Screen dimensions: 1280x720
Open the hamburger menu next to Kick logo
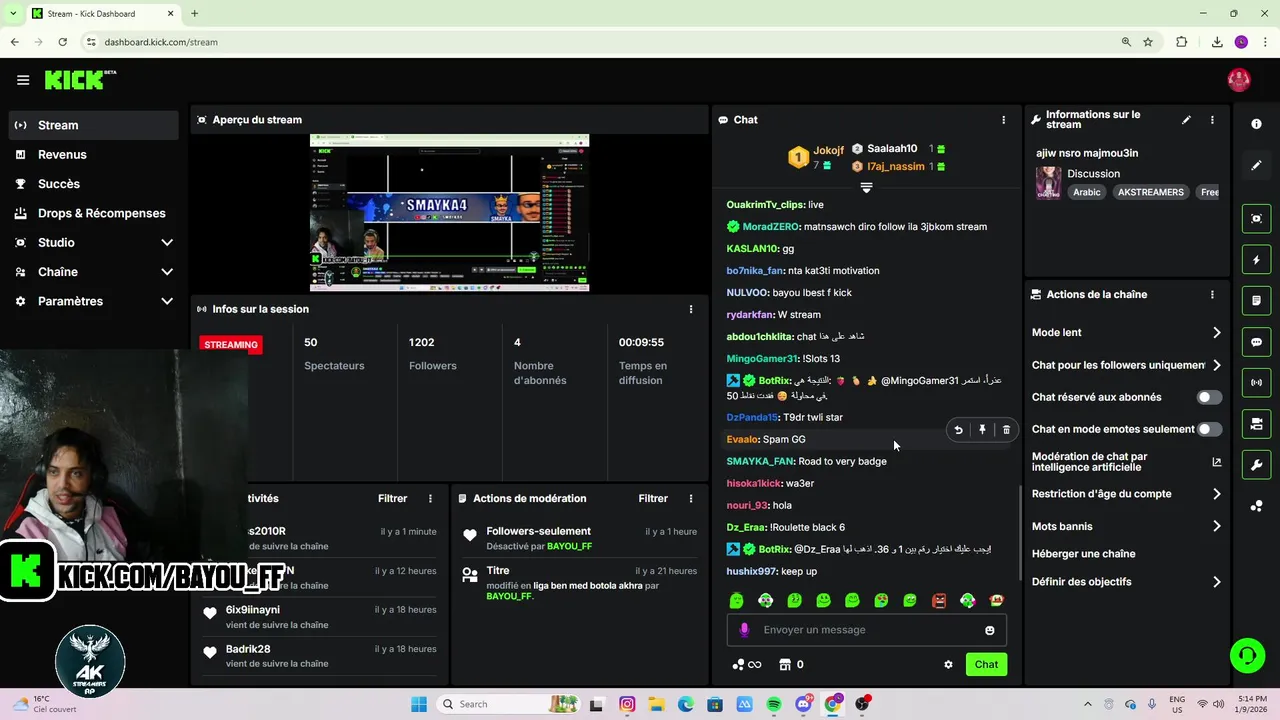point(23,80)
